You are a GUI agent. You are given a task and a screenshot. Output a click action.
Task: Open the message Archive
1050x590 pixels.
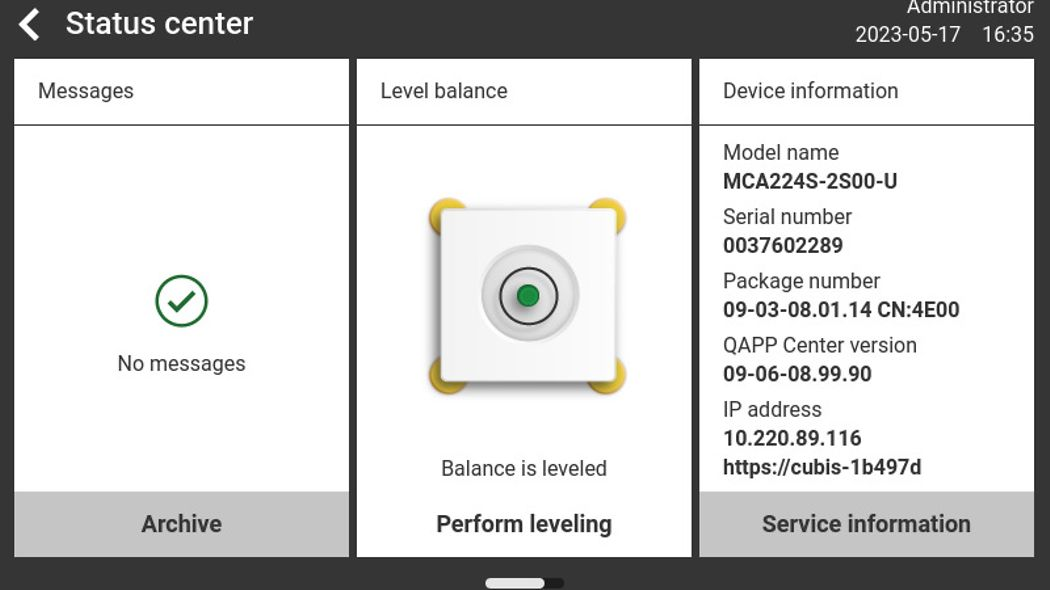pyautogui.click(x=181, y=524)
